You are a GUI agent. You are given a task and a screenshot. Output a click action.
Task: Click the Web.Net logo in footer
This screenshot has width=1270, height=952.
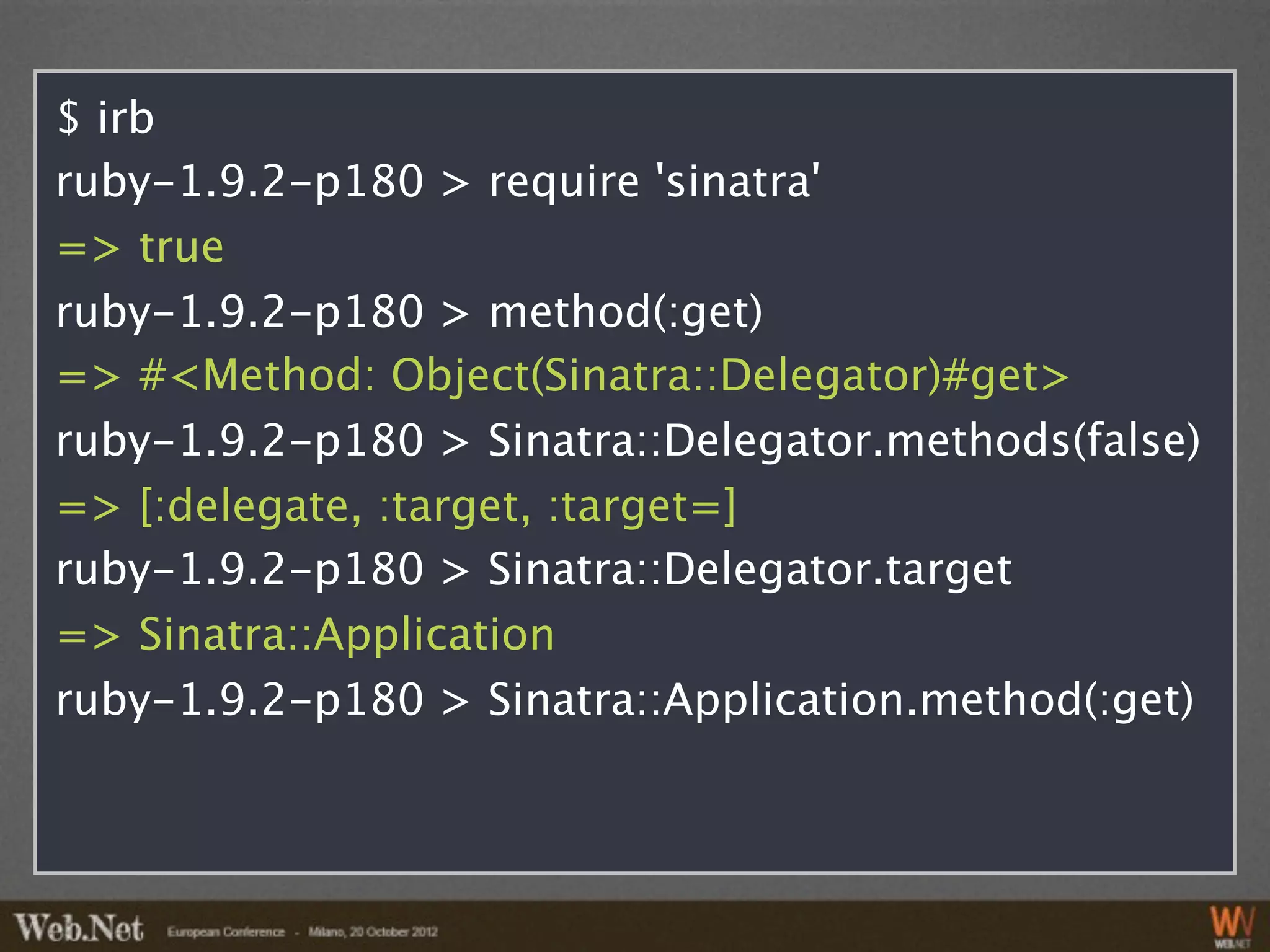coord(79,928)
